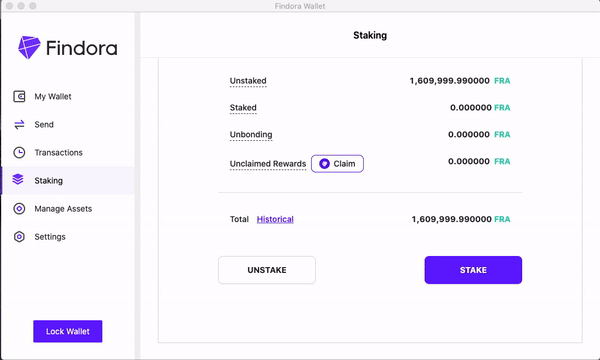This screenshot has height=360, width=600.
Task: Click the UNSTAKE button
Action: coord(267,270)
